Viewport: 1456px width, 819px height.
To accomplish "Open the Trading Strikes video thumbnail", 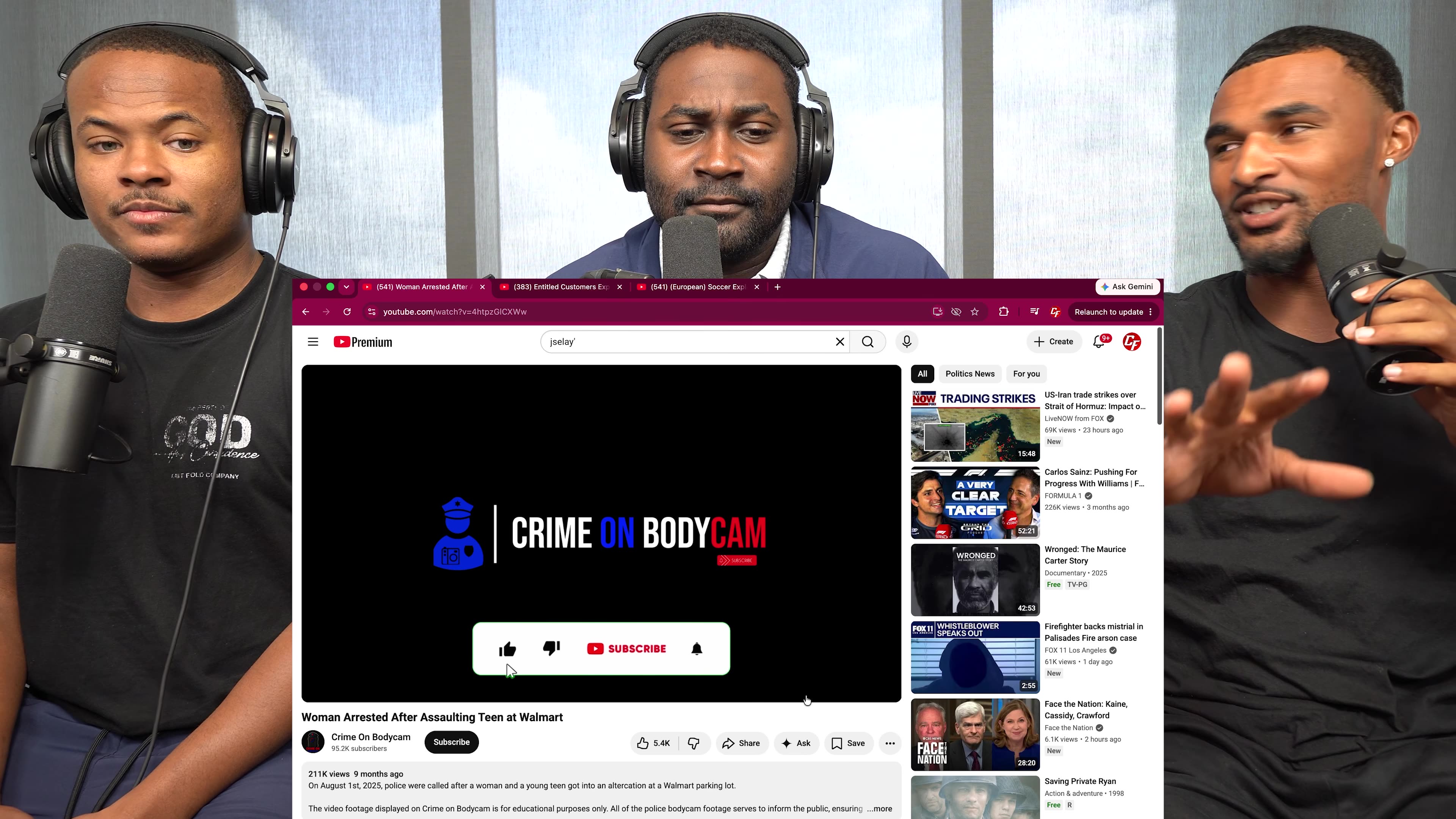I will pyautogui.click(x=976, y=425).
